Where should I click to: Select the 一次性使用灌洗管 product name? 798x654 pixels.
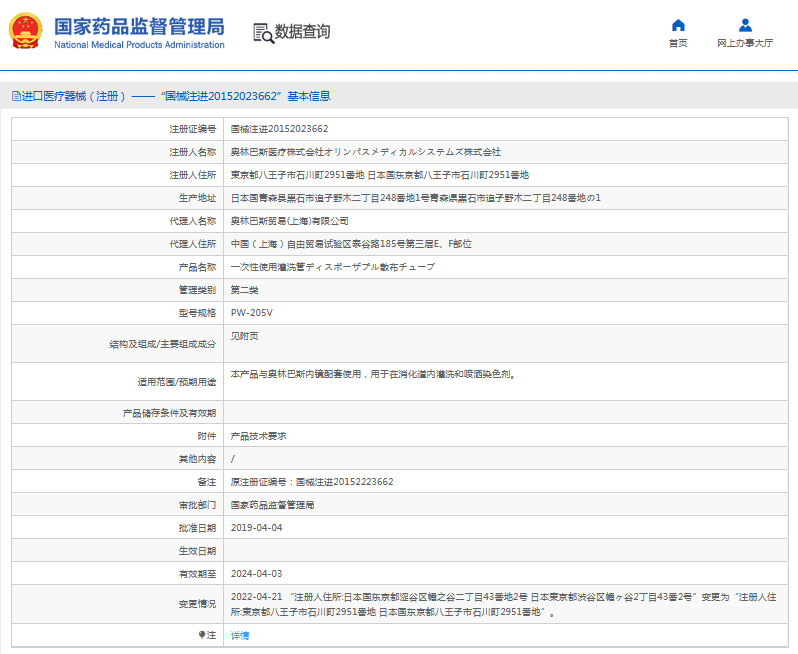(x=333, y=267)
